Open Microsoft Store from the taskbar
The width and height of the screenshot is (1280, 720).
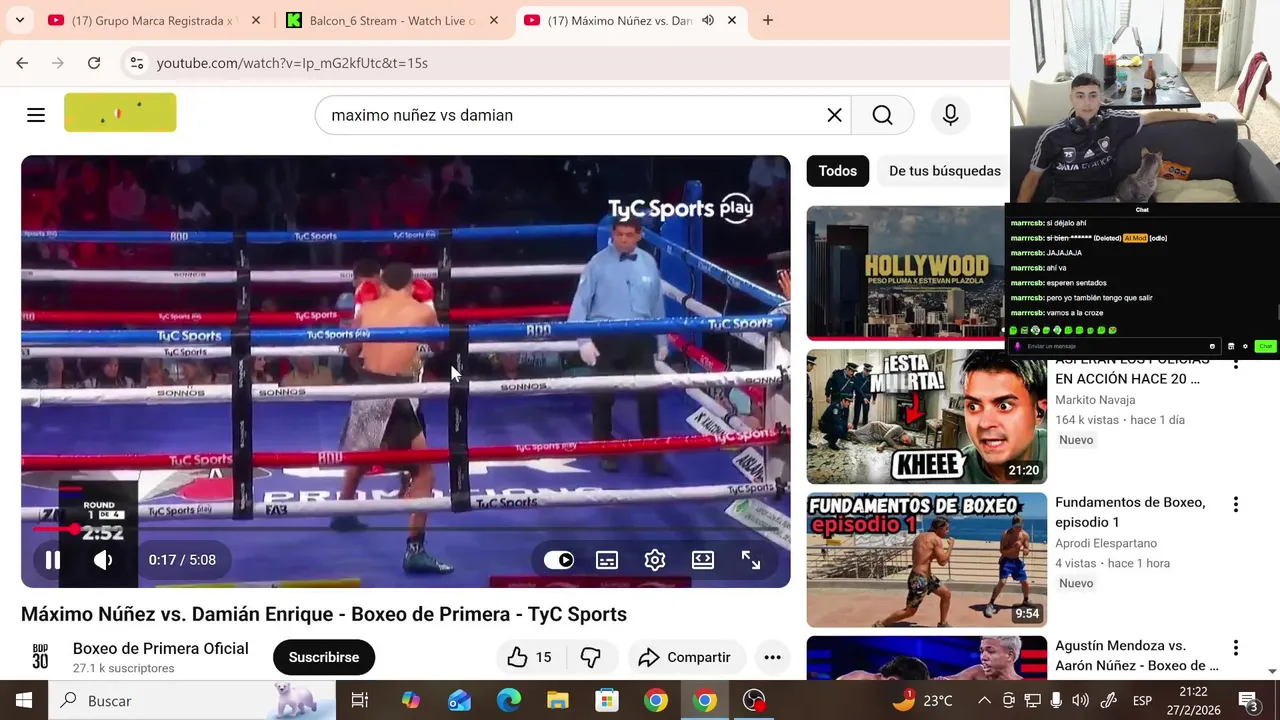coord(607,700)
